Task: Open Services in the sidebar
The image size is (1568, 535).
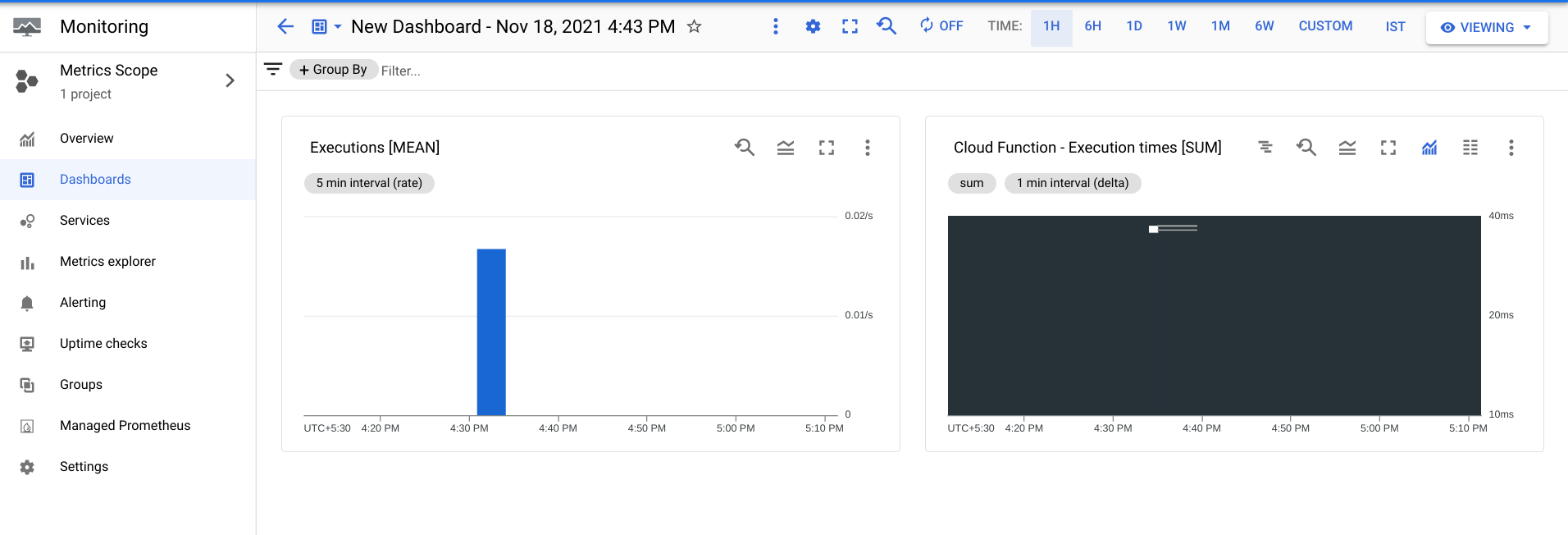Action: [128, 221]
